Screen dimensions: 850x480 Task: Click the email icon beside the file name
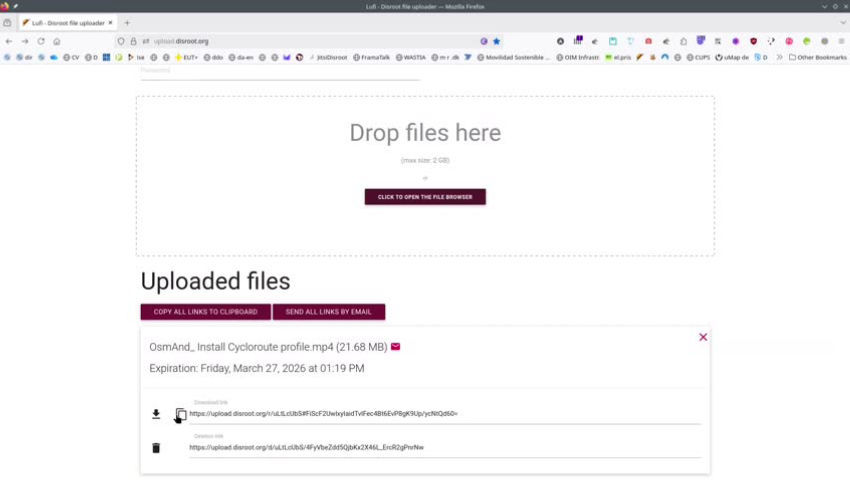pyautogui.click(x=395, y=347)
